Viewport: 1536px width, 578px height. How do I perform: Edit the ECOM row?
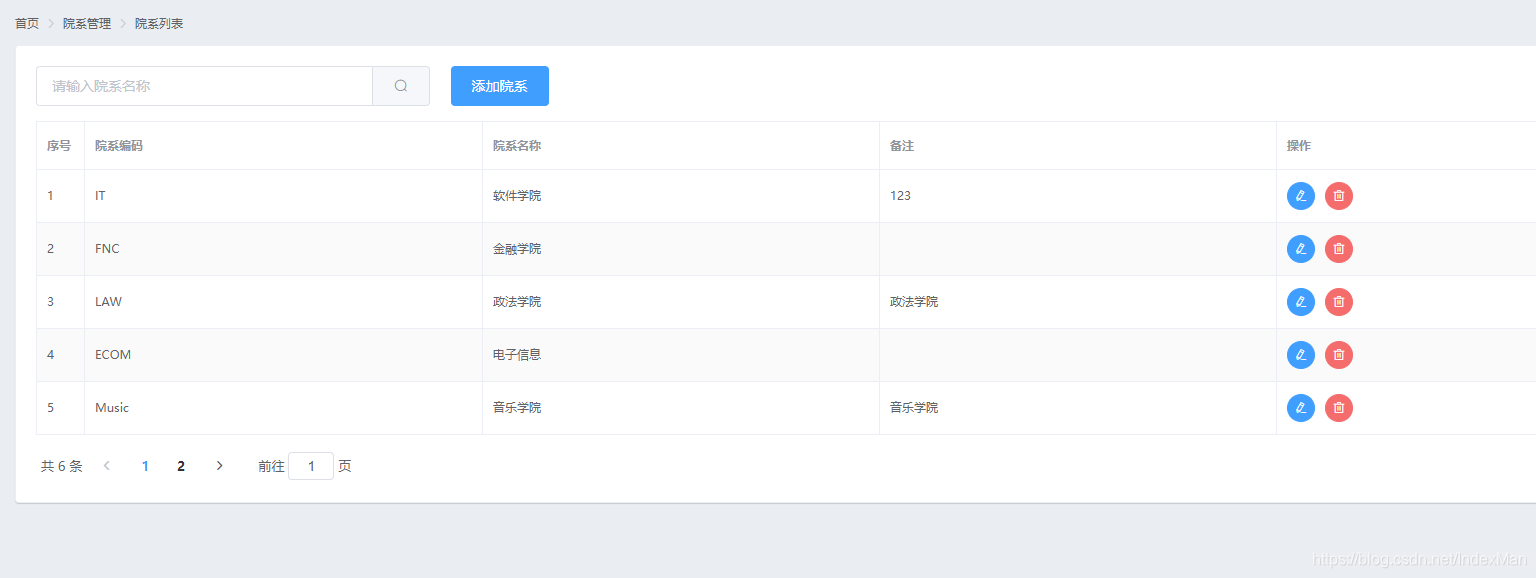pyautogui.click(x=1301, y=355)
